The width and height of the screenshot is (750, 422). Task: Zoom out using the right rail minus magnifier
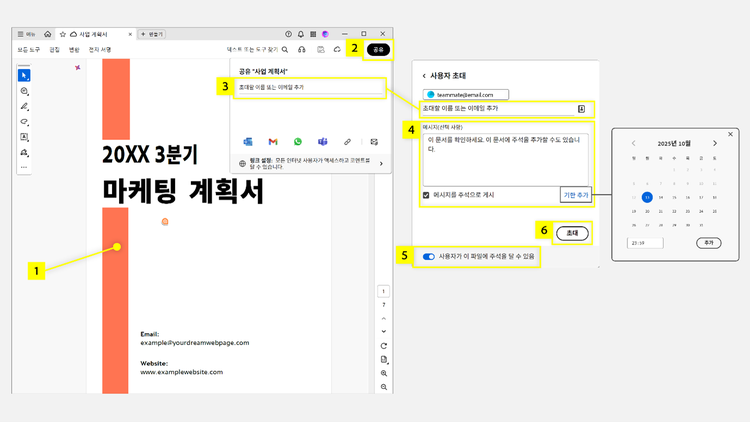384,387
